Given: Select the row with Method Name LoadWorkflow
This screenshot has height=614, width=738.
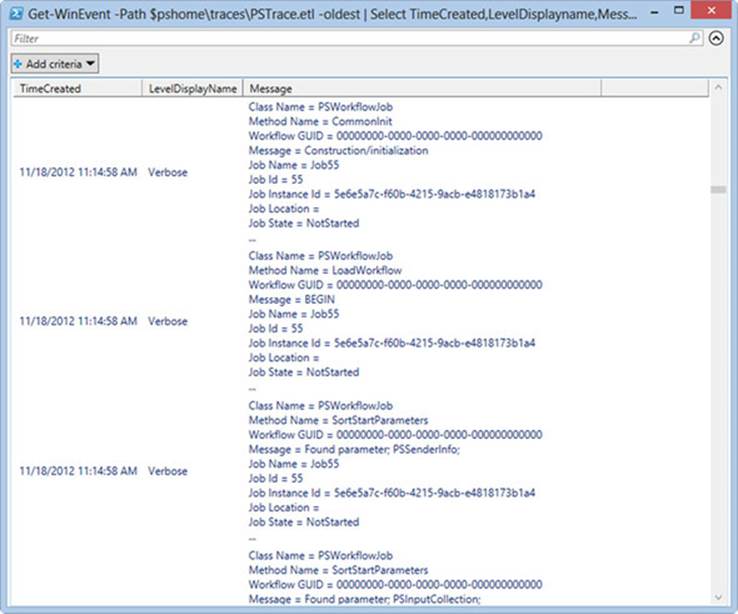Looking at the screenshot, I should (361, 321).
